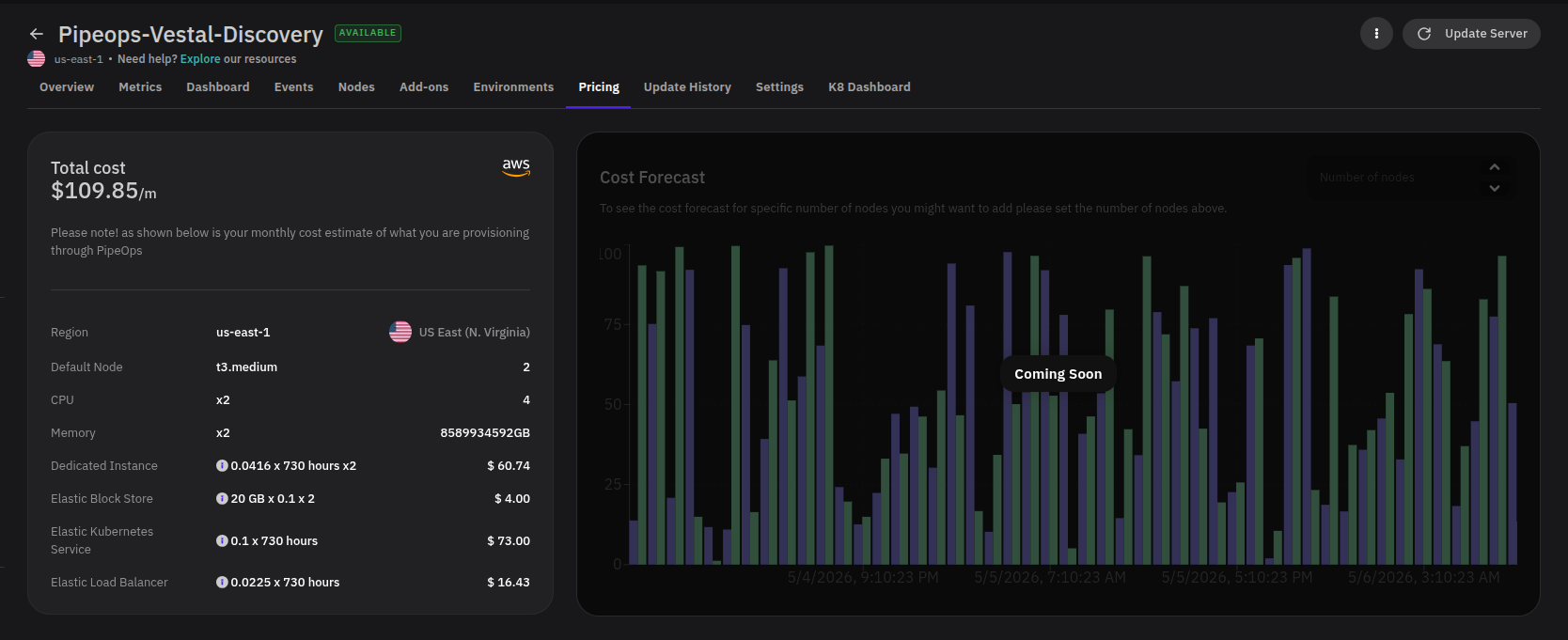Open the Explore resources link

tap(200, 58)
